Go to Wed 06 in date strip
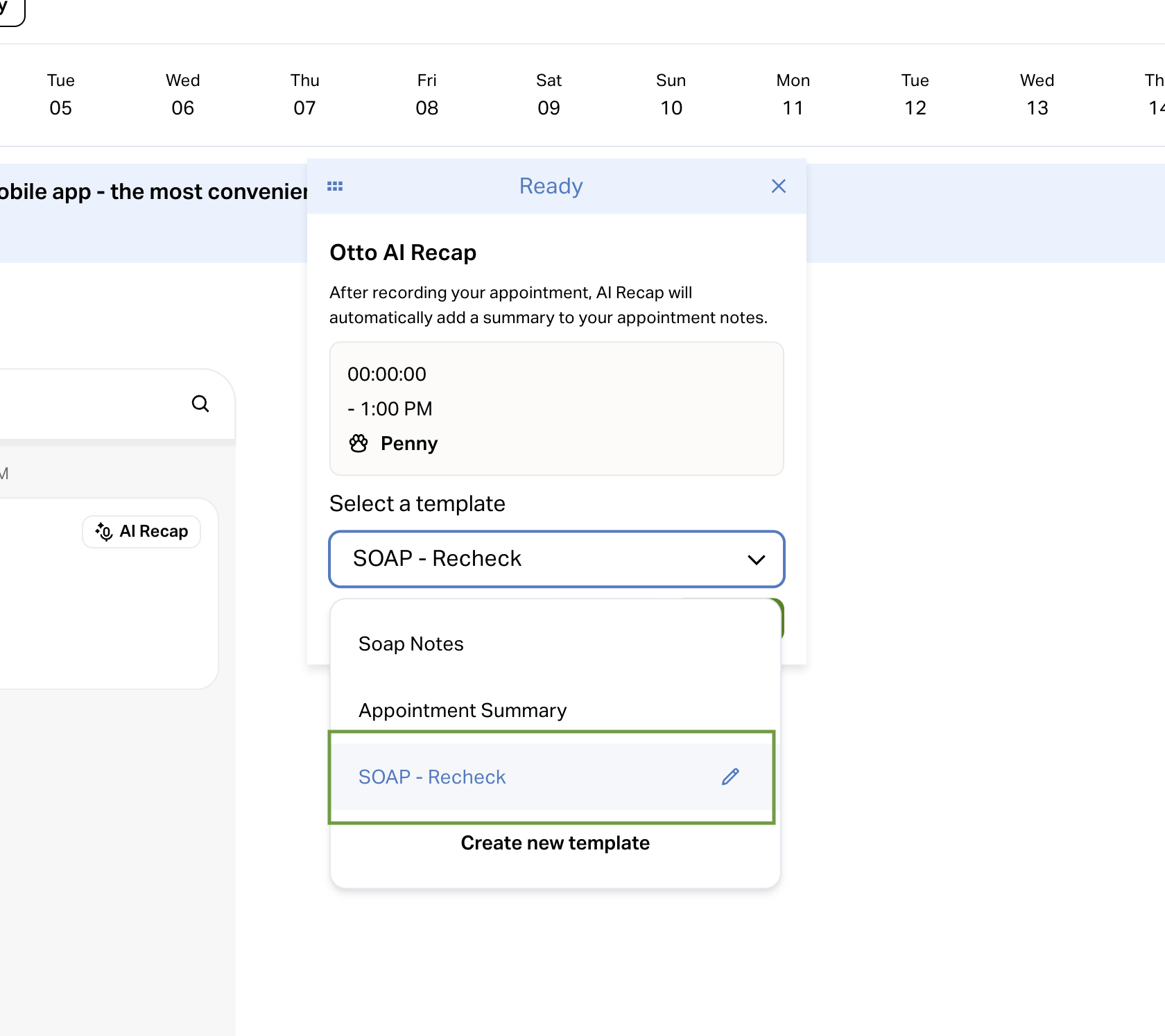 coord(183,94)
